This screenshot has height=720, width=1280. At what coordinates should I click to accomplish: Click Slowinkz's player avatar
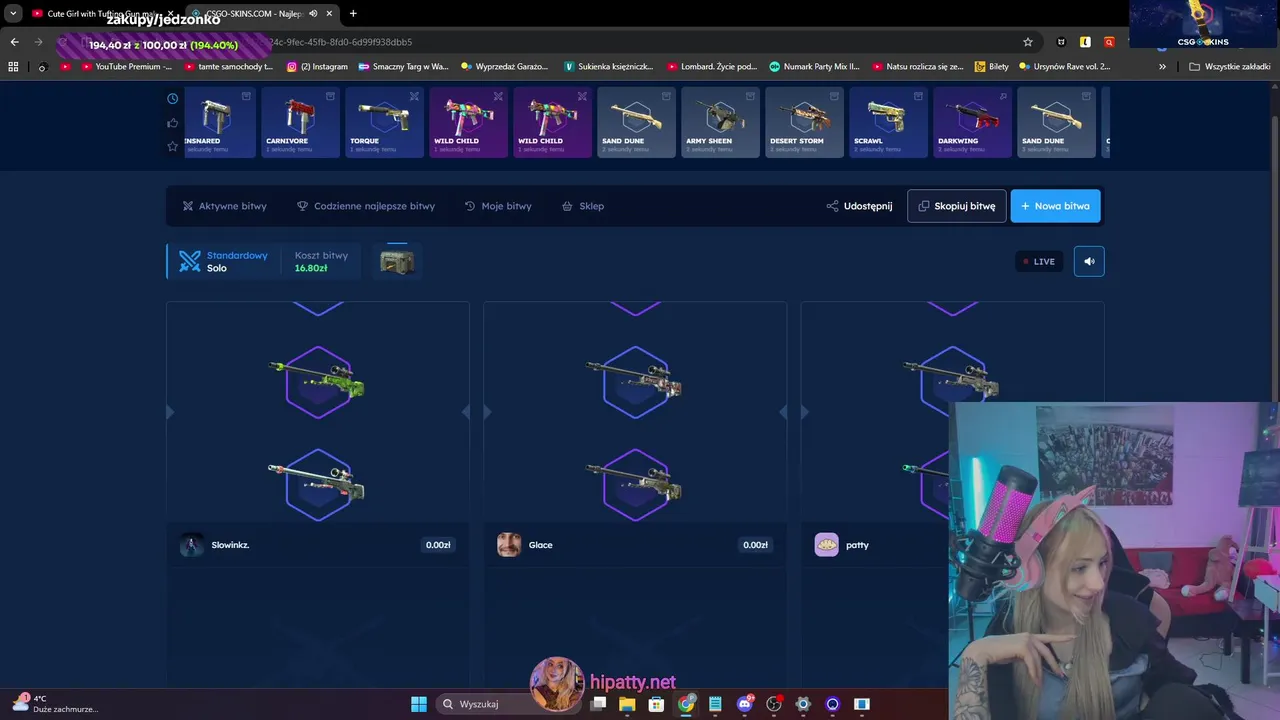coord(192,545)
